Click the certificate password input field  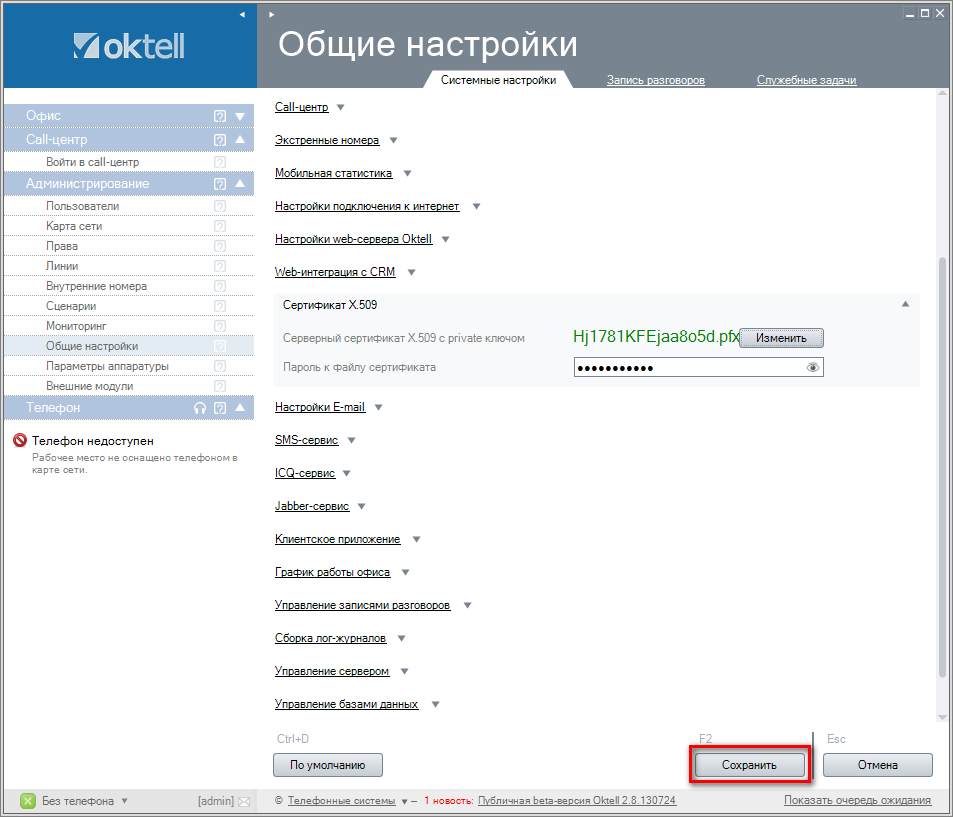click(688, 368)
